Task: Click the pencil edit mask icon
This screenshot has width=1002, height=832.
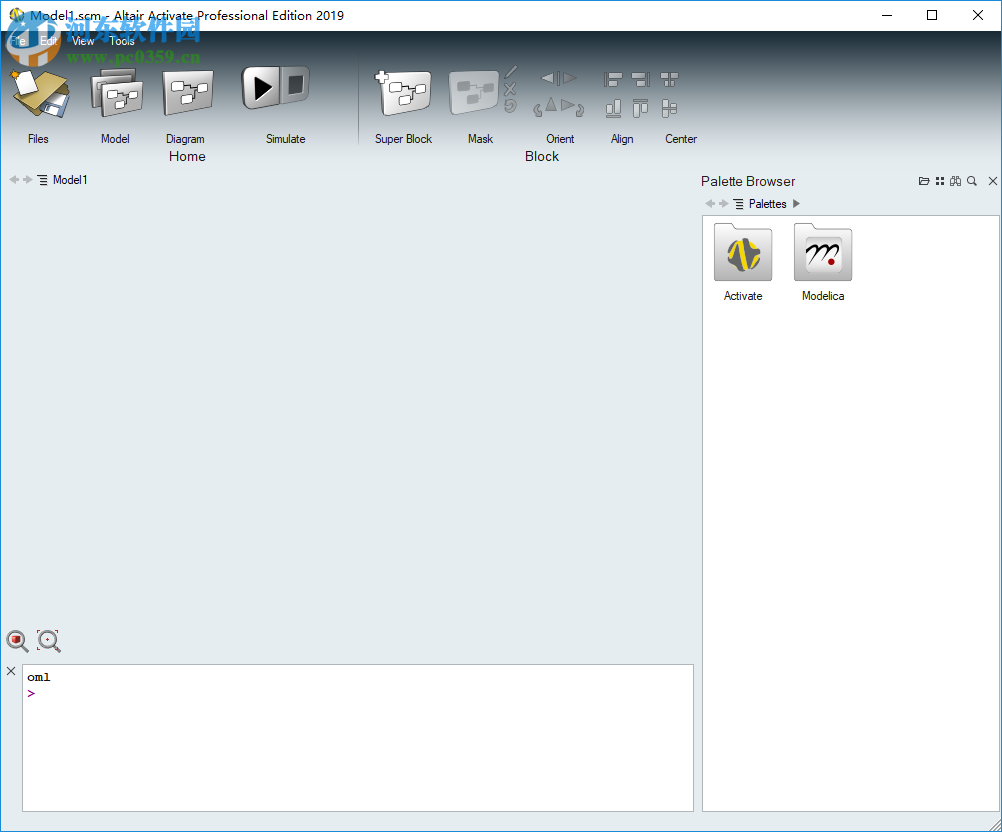Action: [x=511, y=72]
